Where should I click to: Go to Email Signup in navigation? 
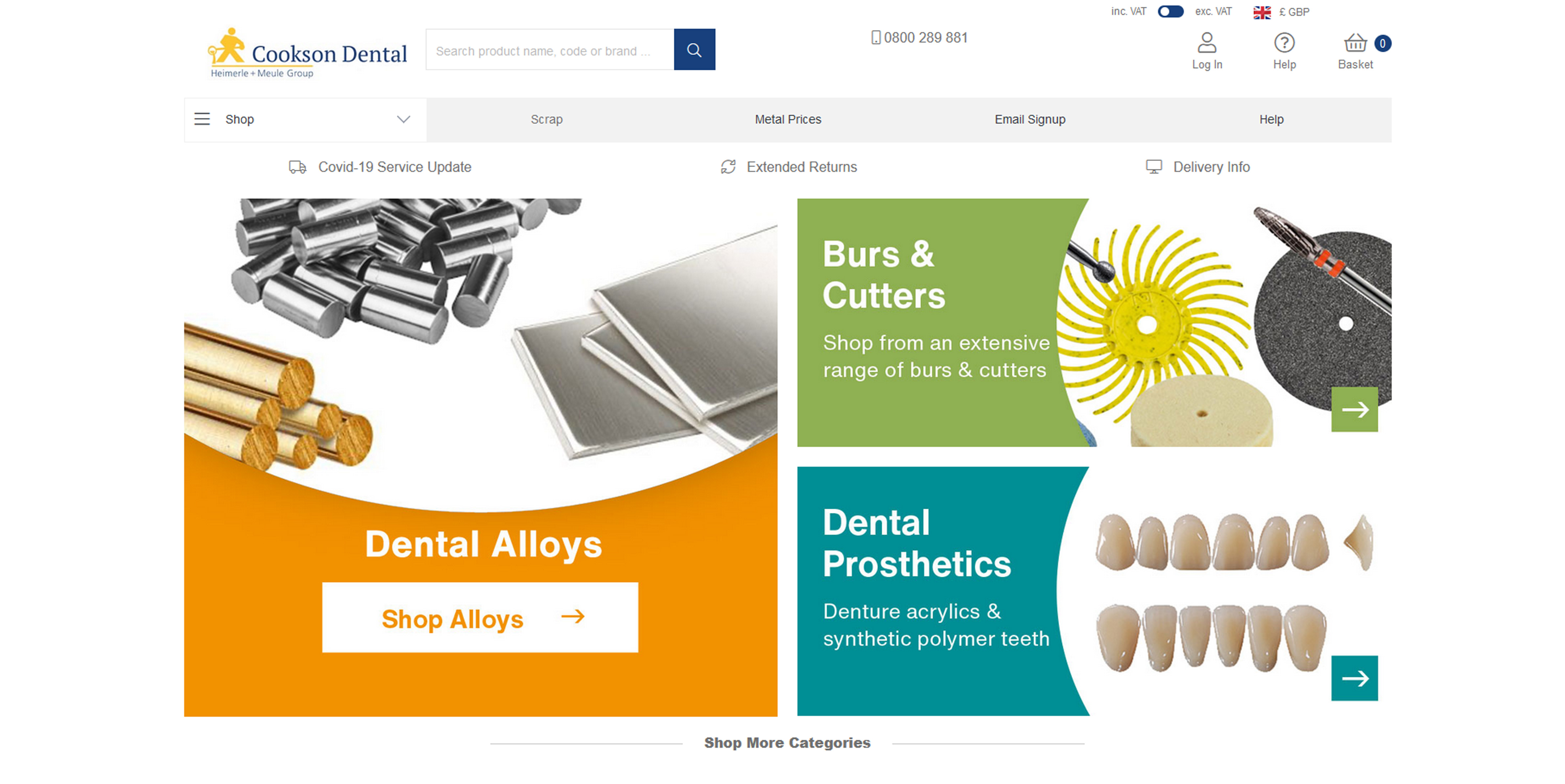click(1029, 120)
